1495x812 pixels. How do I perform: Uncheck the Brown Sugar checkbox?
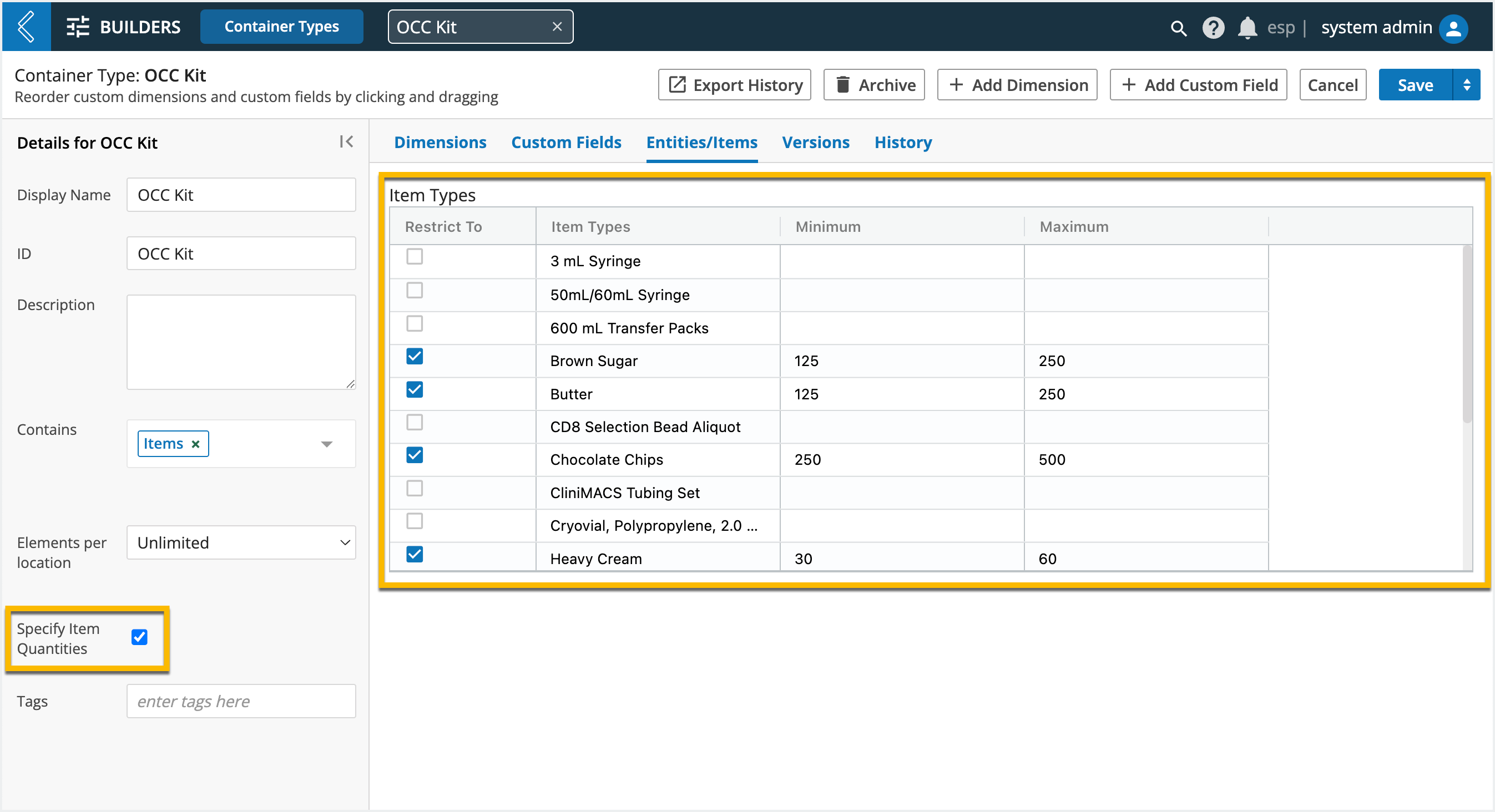click(415, 356)
